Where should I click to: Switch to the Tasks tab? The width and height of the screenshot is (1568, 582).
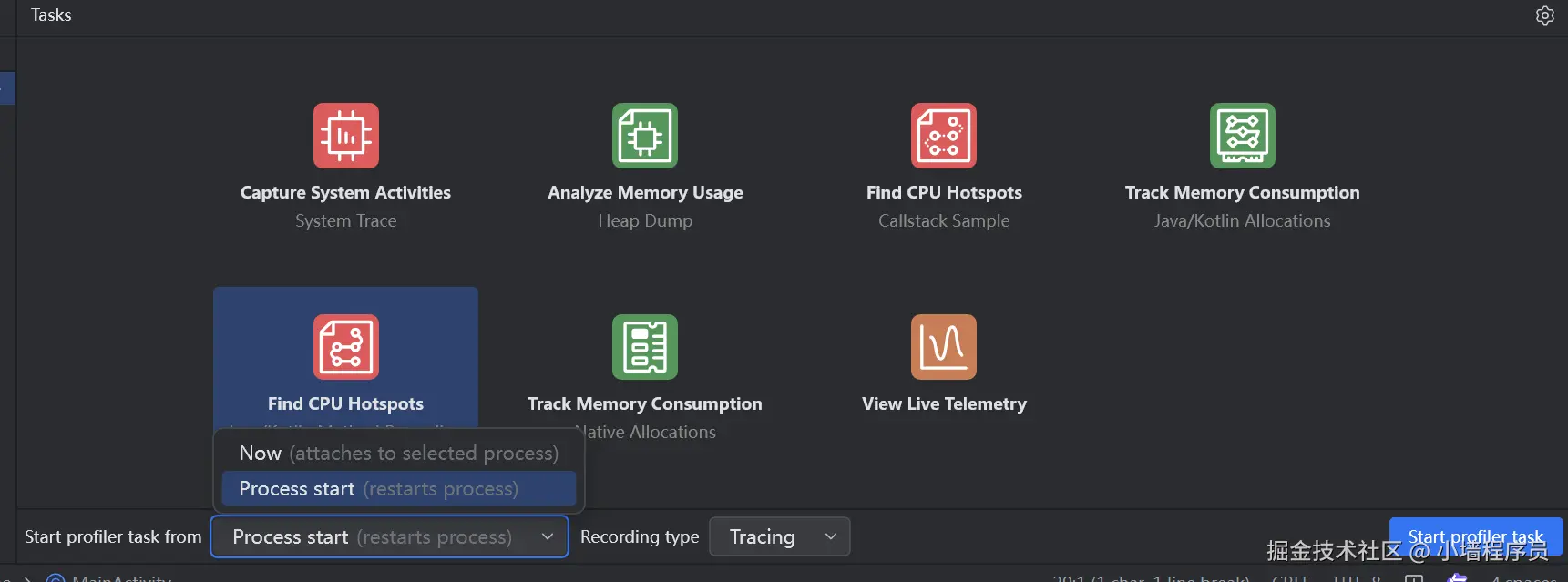pos(51,15)
